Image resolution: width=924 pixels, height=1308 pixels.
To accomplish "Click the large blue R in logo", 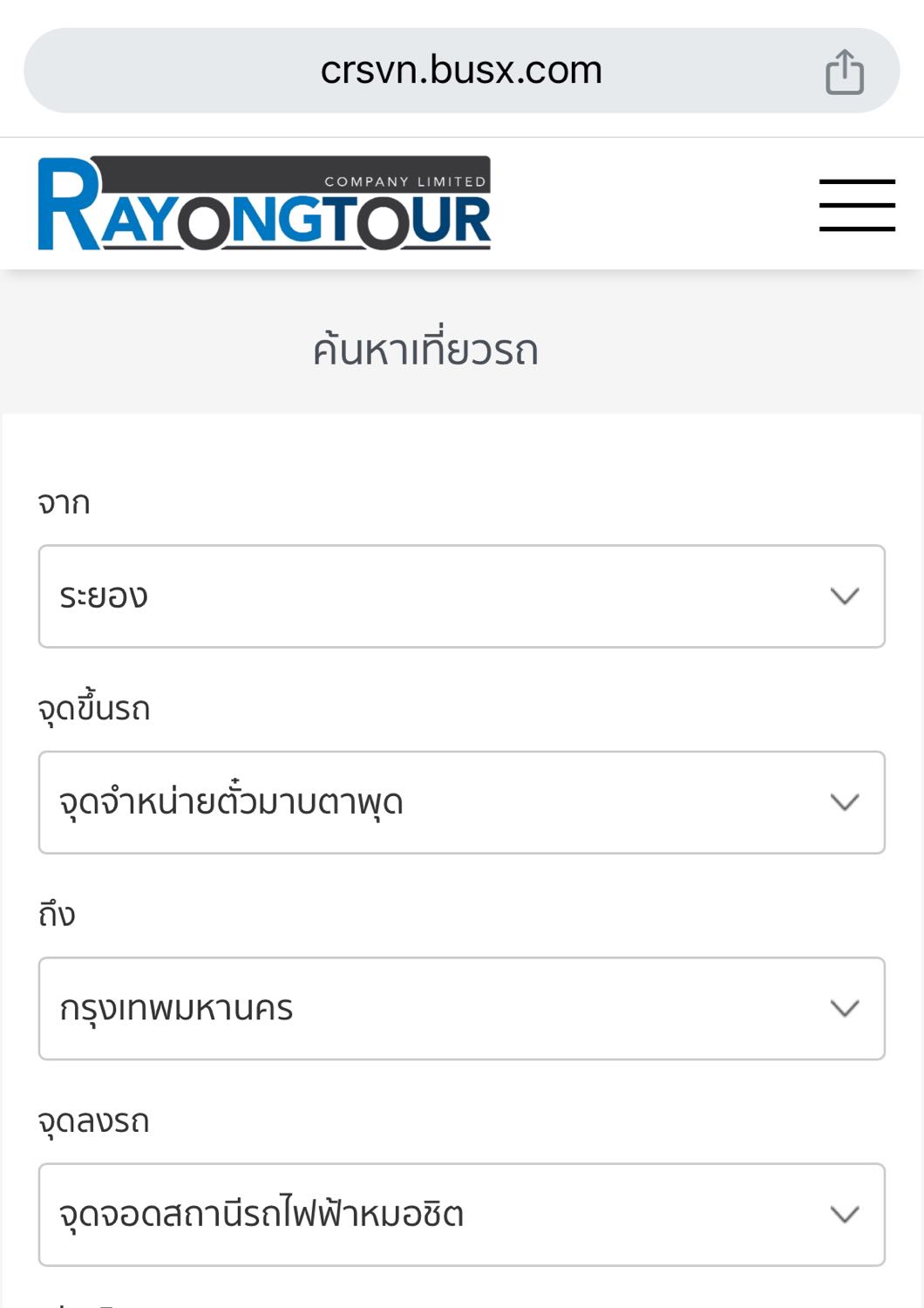I will [68, 206].
